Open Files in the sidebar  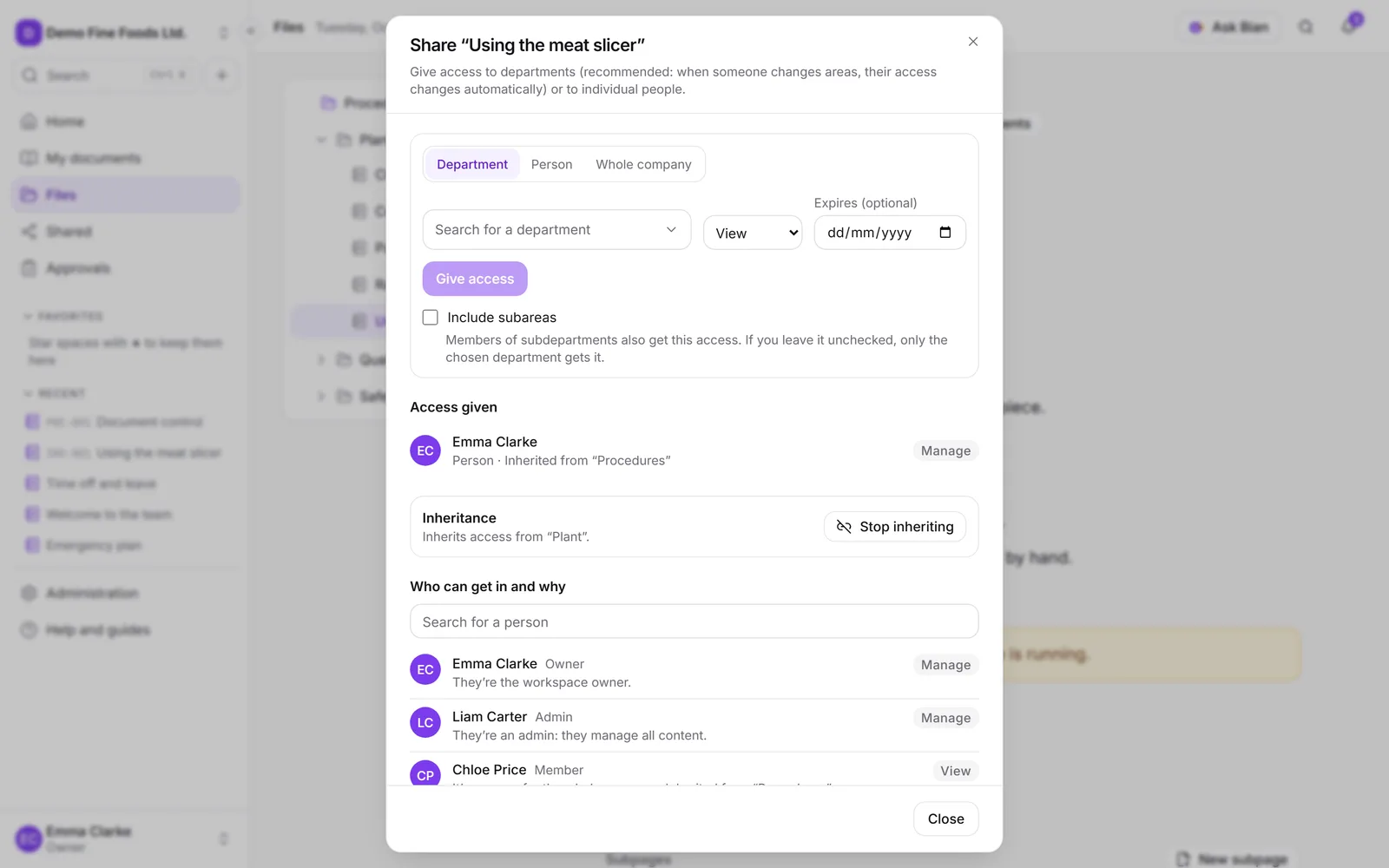click(126, 194)
